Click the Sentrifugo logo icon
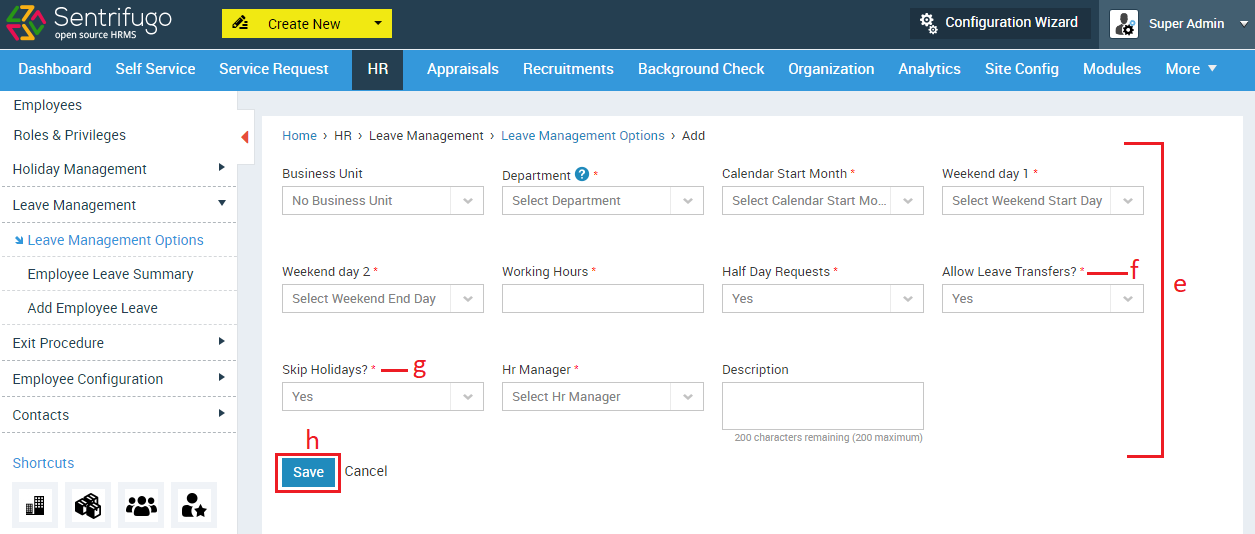The width and height of the screenshot is (1255, 534). pos(24,23)
